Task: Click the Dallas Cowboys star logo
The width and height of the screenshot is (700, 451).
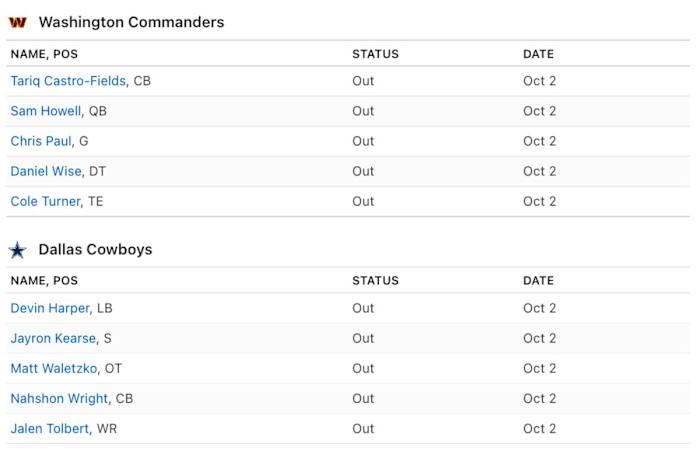Action: 17,250
